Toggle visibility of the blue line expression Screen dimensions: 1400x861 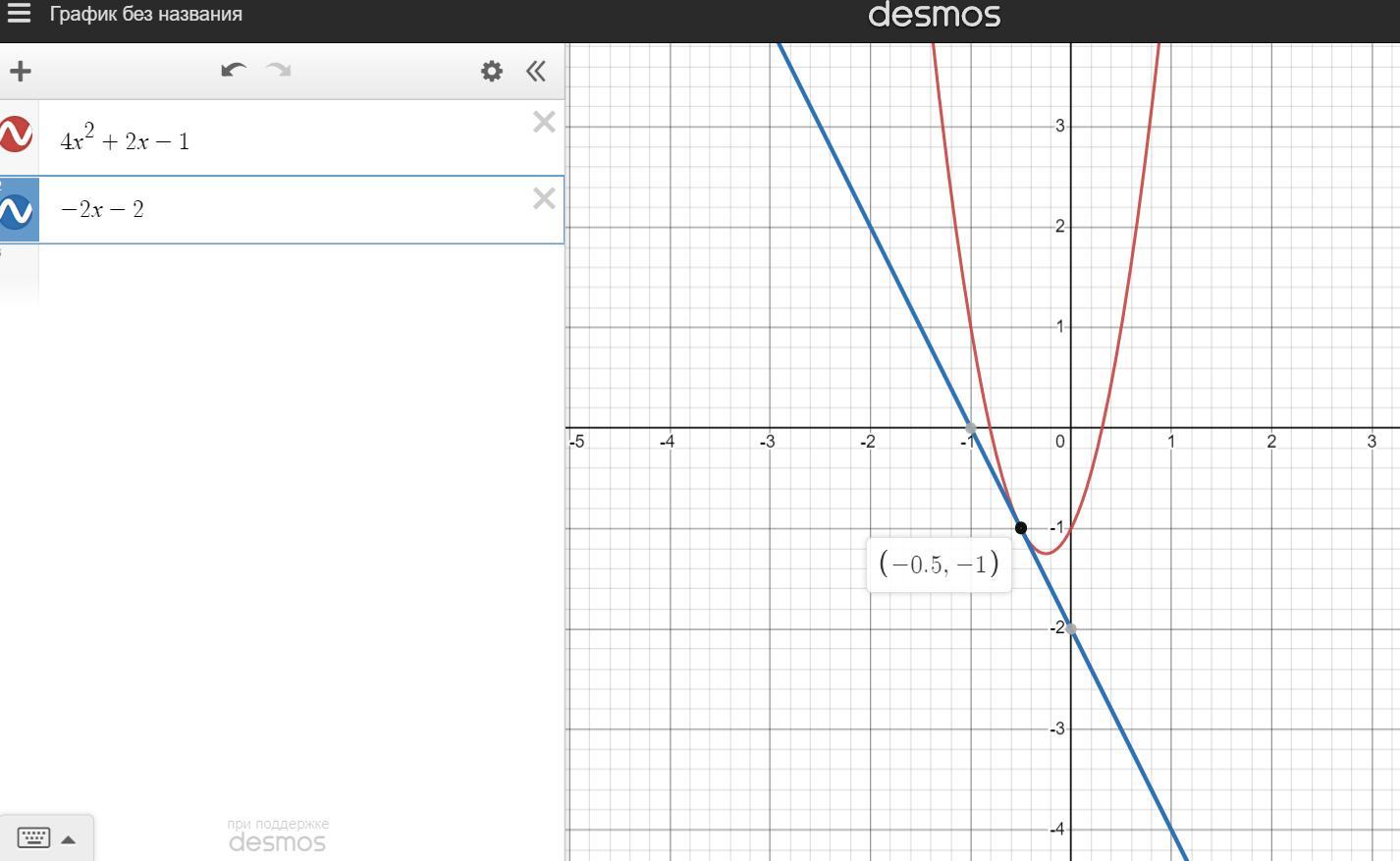coord(17,211)
